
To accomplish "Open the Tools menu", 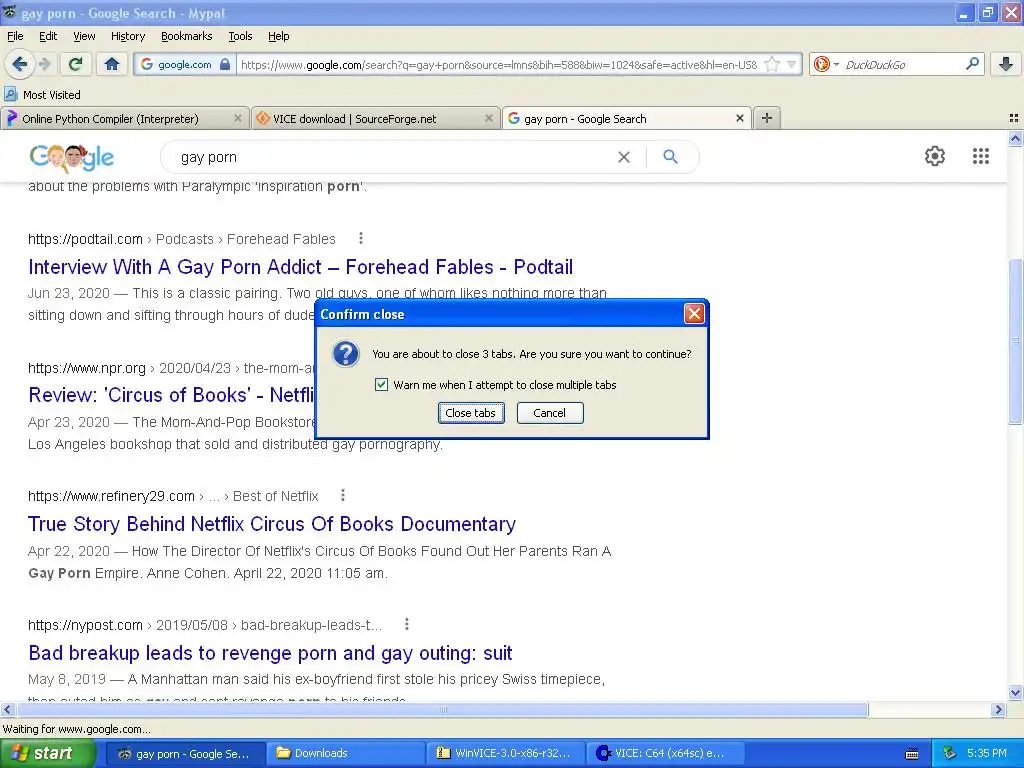I will coord(240,36).
